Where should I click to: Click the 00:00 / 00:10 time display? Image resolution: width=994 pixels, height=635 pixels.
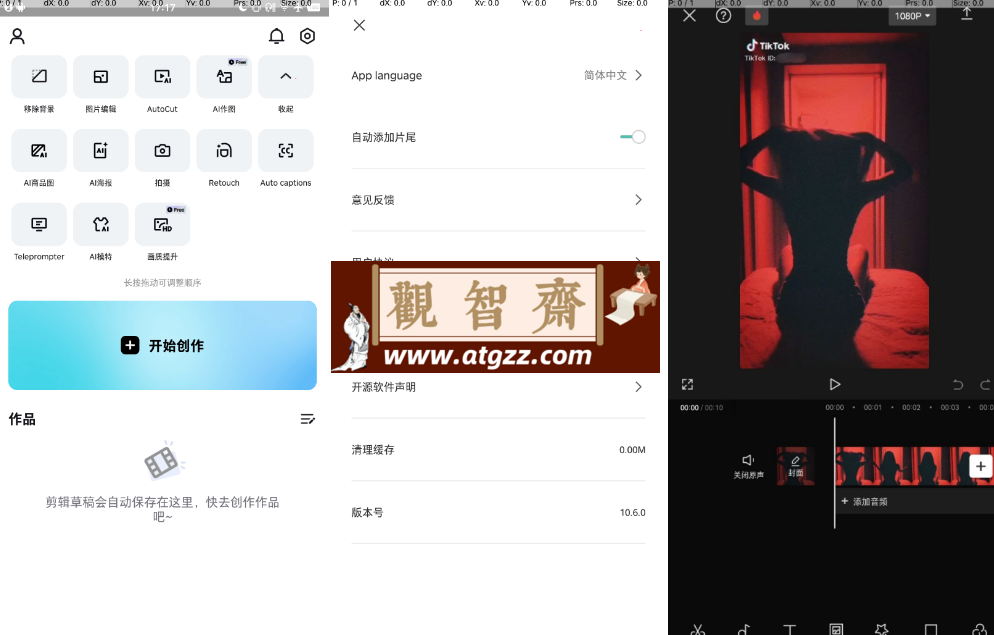(701, 408)
